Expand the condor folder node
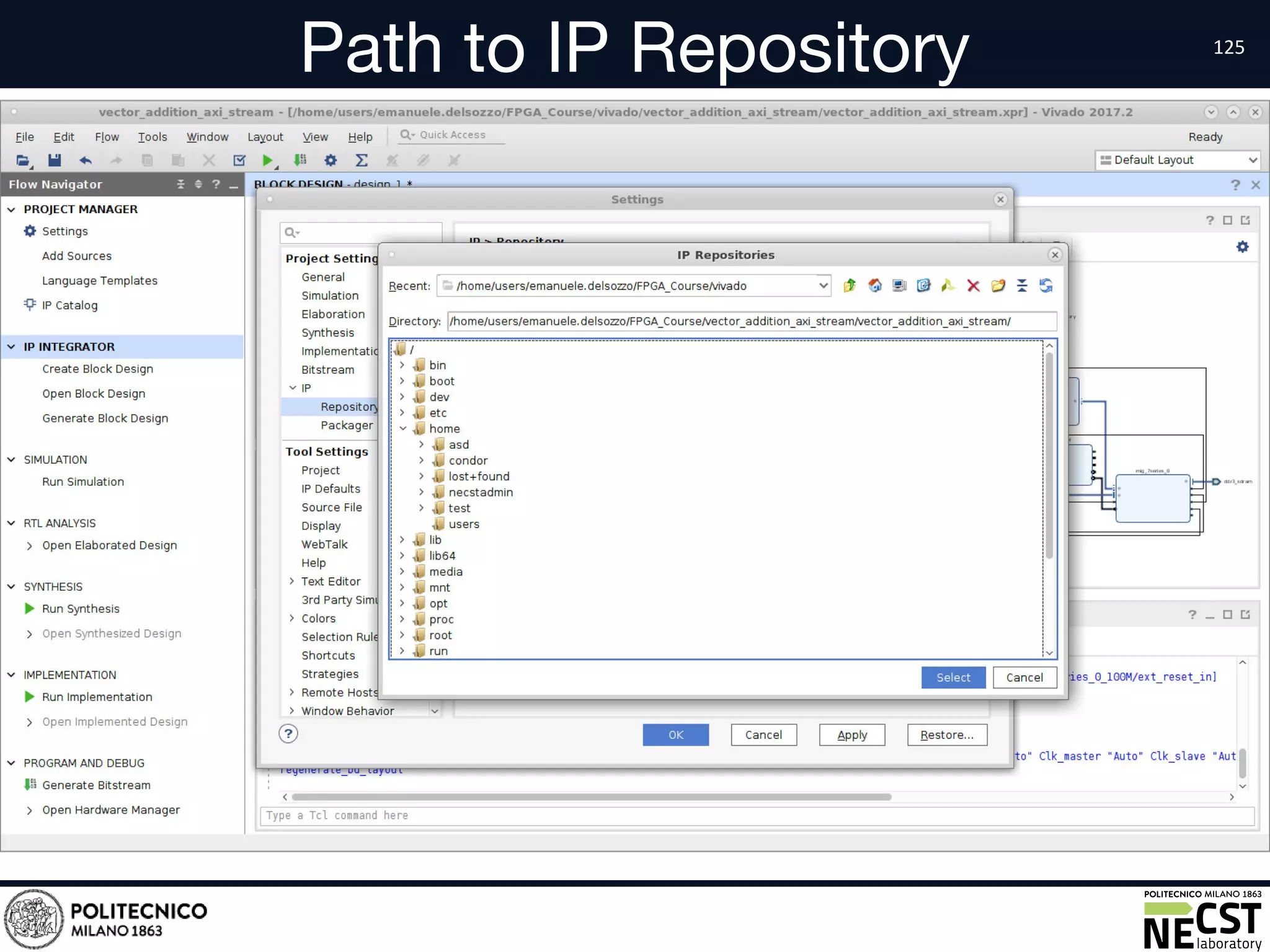 coord(422,461)
